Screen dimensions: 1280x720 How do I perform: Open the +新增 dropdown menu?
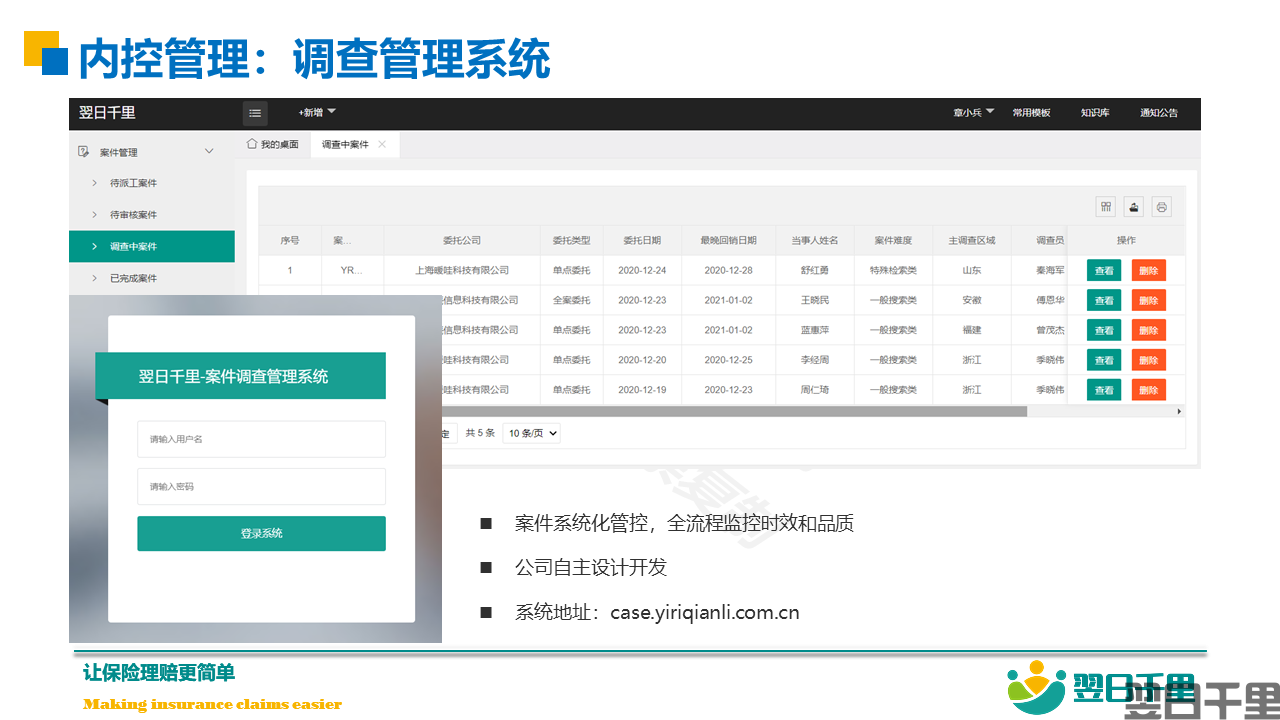(x=317, y=113)
